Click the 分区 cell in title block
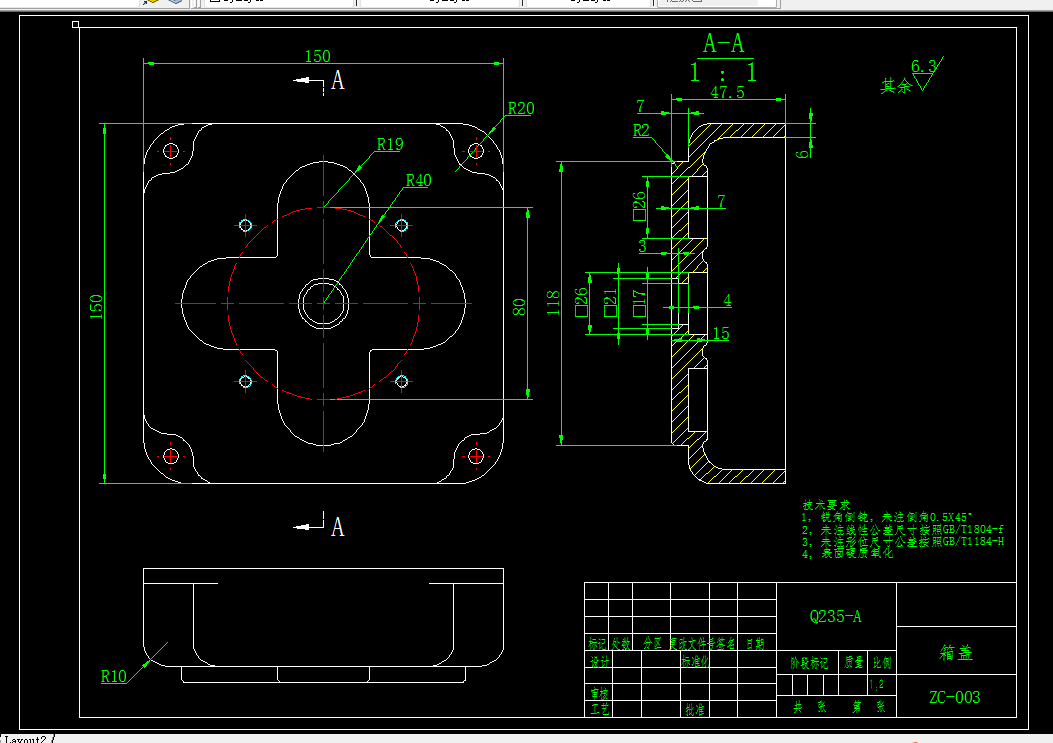The width and height of the screenshot is (1053, 743). (652, 644)
